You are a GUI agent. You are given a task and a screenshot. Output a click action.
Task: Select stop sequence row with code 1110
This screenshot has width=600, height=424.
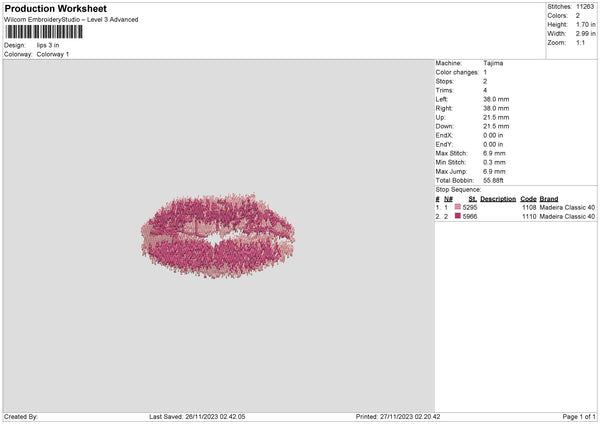pos(515,216)
